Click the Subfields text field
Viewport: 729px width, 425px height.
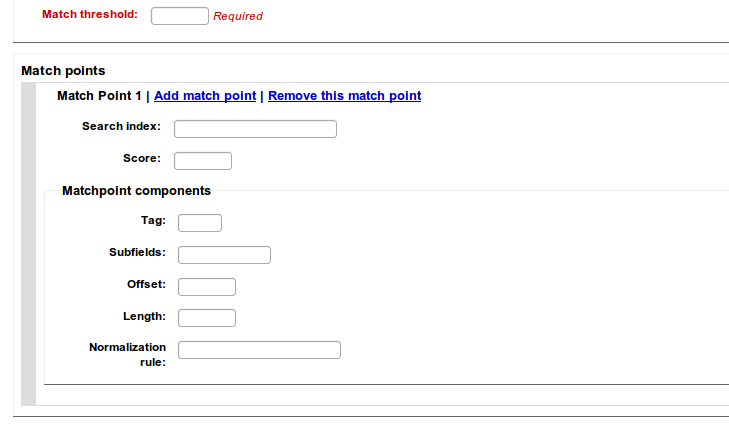click(224, 255)
